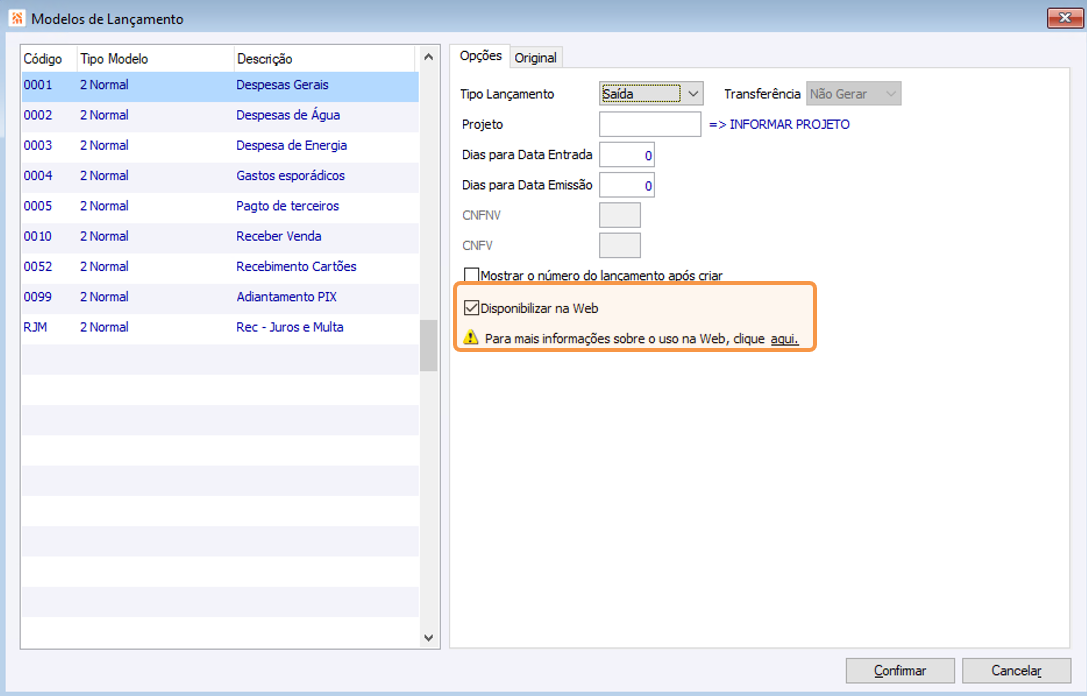Select the Gastos esporádicos row
The height and width of the screenshot is (696, 1087).
click(x=220, y=176)
